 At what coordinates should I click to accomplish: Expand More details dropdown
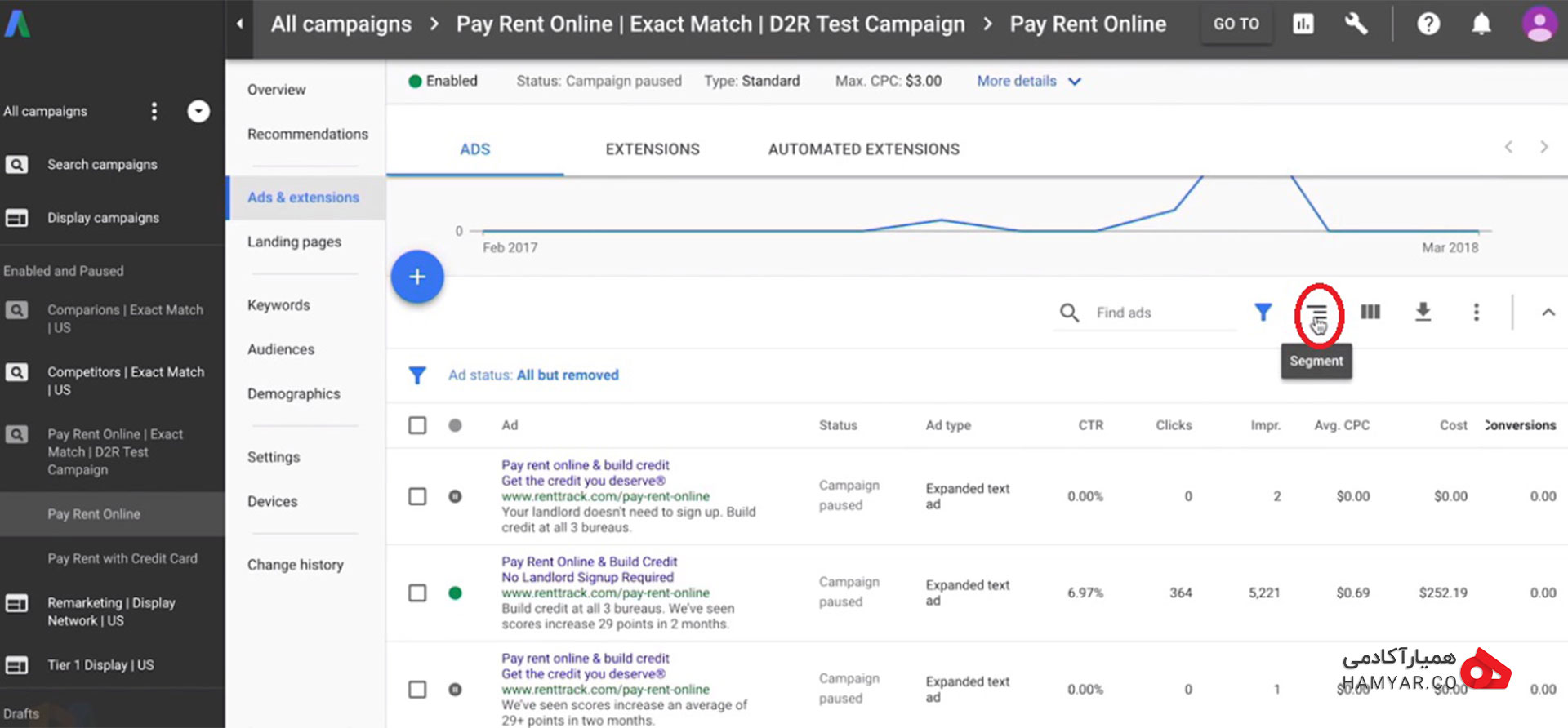point(1028,81)
